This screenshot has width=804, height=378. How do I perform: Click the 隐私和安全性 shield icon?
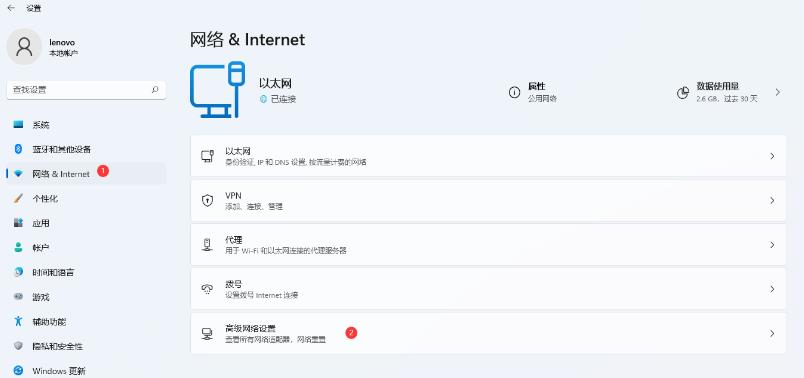(18, 346)
